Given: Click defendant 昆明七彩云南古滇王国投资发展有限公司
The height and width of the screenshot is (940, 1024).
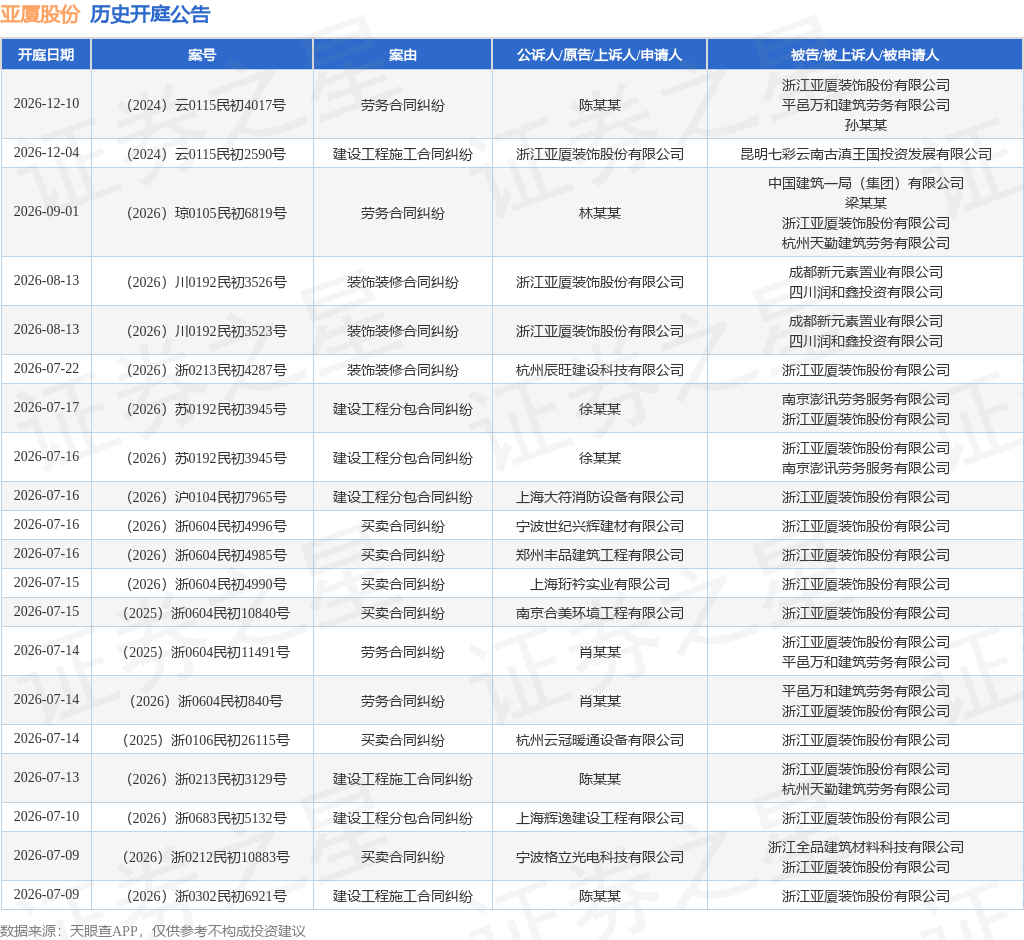Looking at the screenshot, I should [865, 154].
